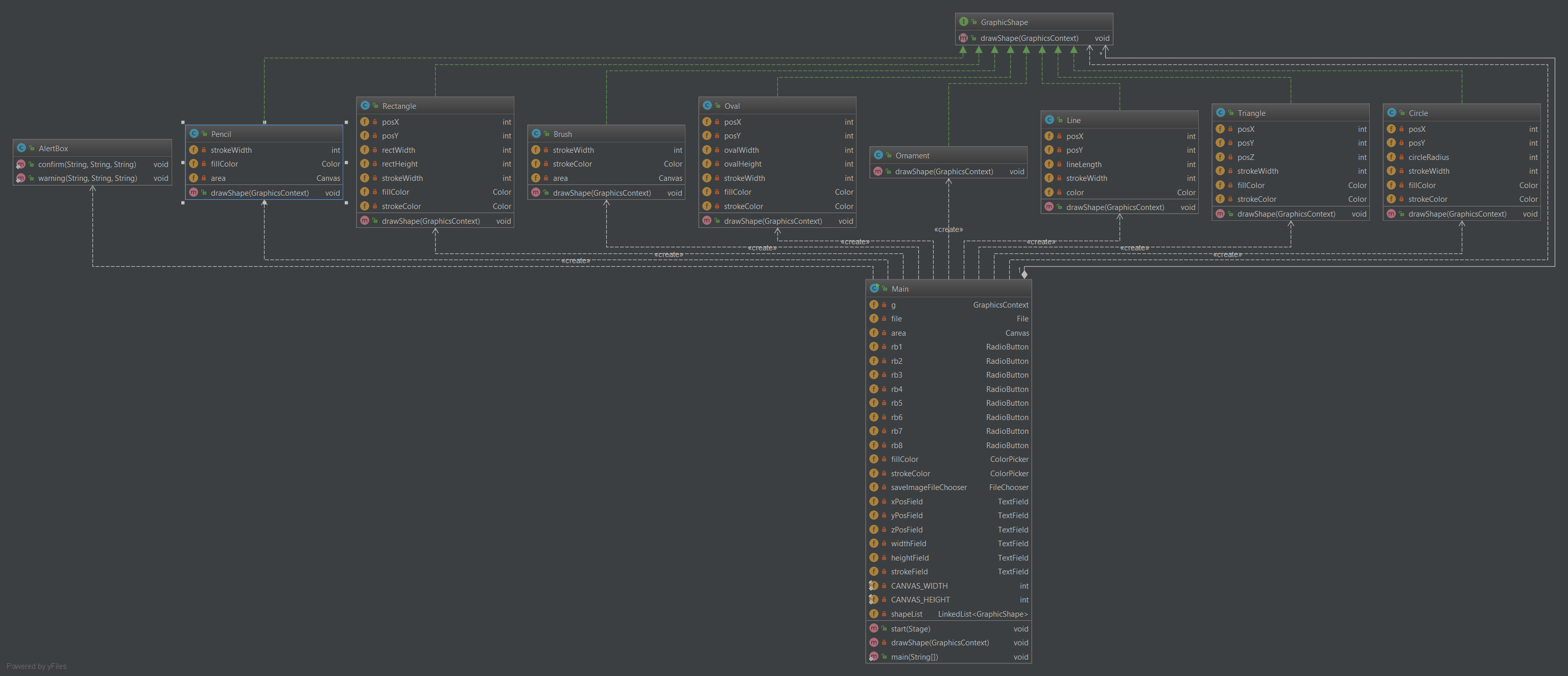Click the field icon of Main shapeList
This screenshot has height=676, width=1568.
tap(874, 614)
